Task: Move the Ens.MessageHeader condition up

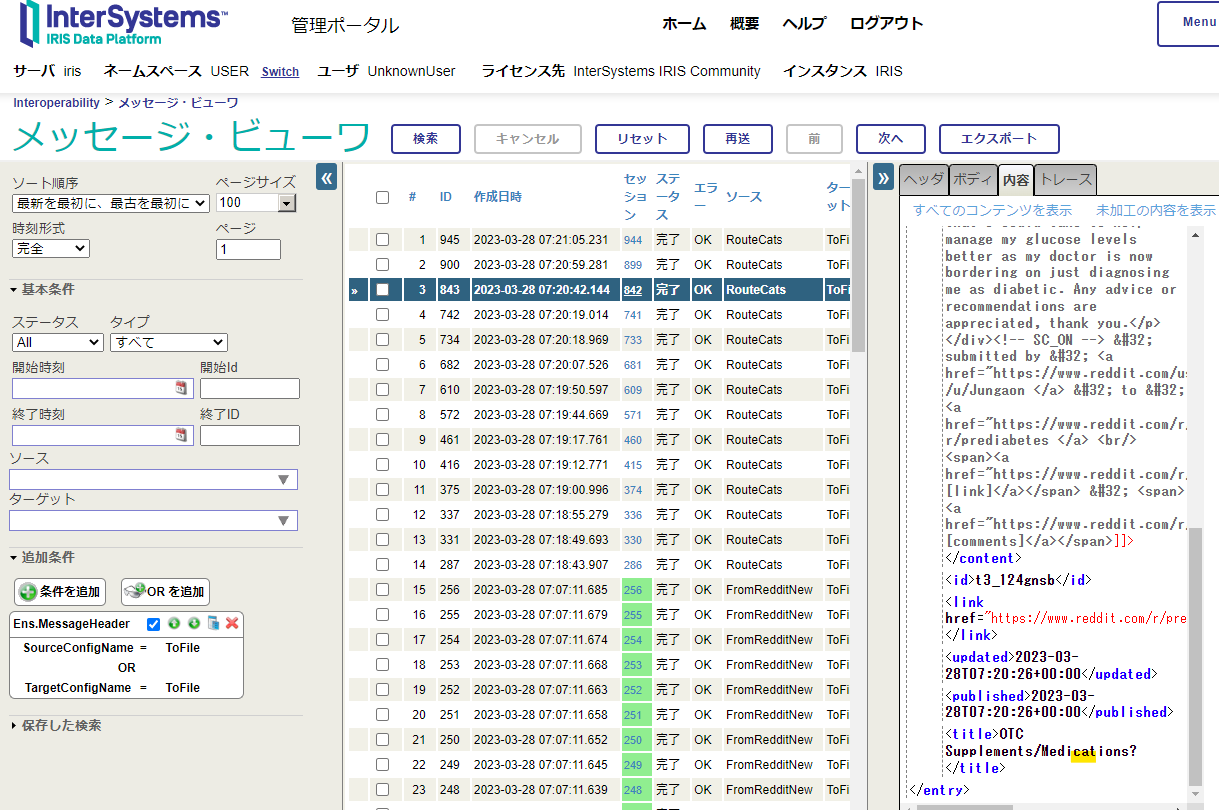Action: [174, 624]
